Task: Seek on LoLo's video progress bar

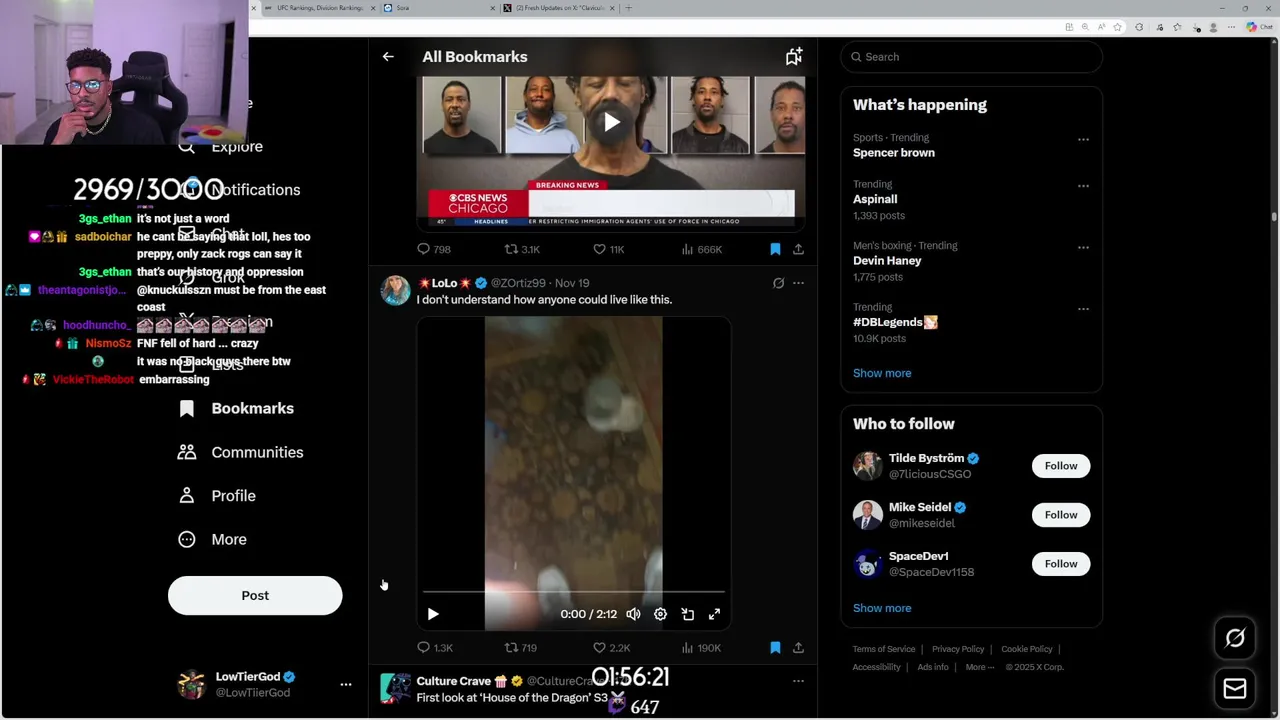Action: point(574,593)
